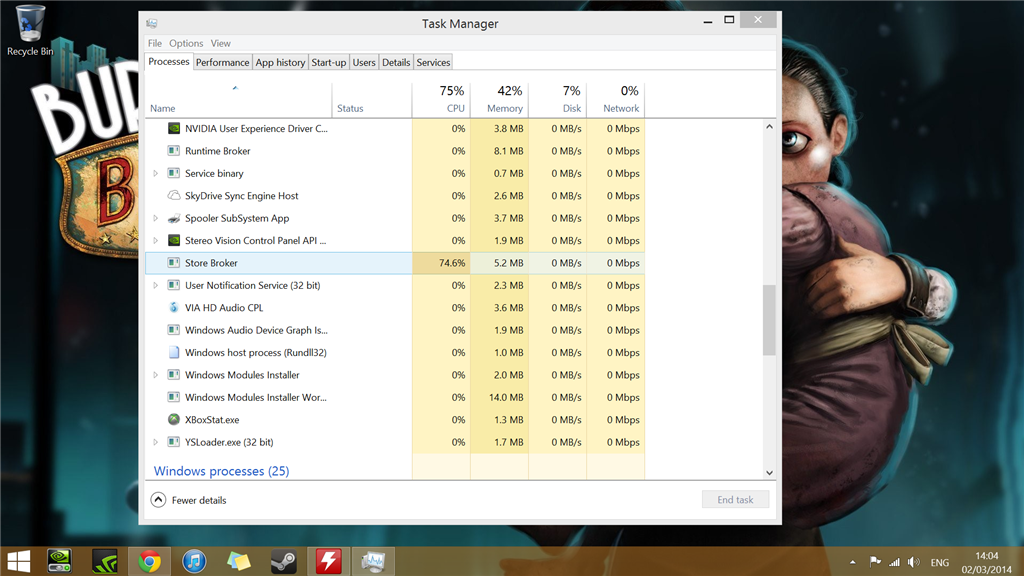The height and width of the screenshot is (576, 1024).
Task: Expand the Windows Modules Installer entry
Action: click(155, 375)
